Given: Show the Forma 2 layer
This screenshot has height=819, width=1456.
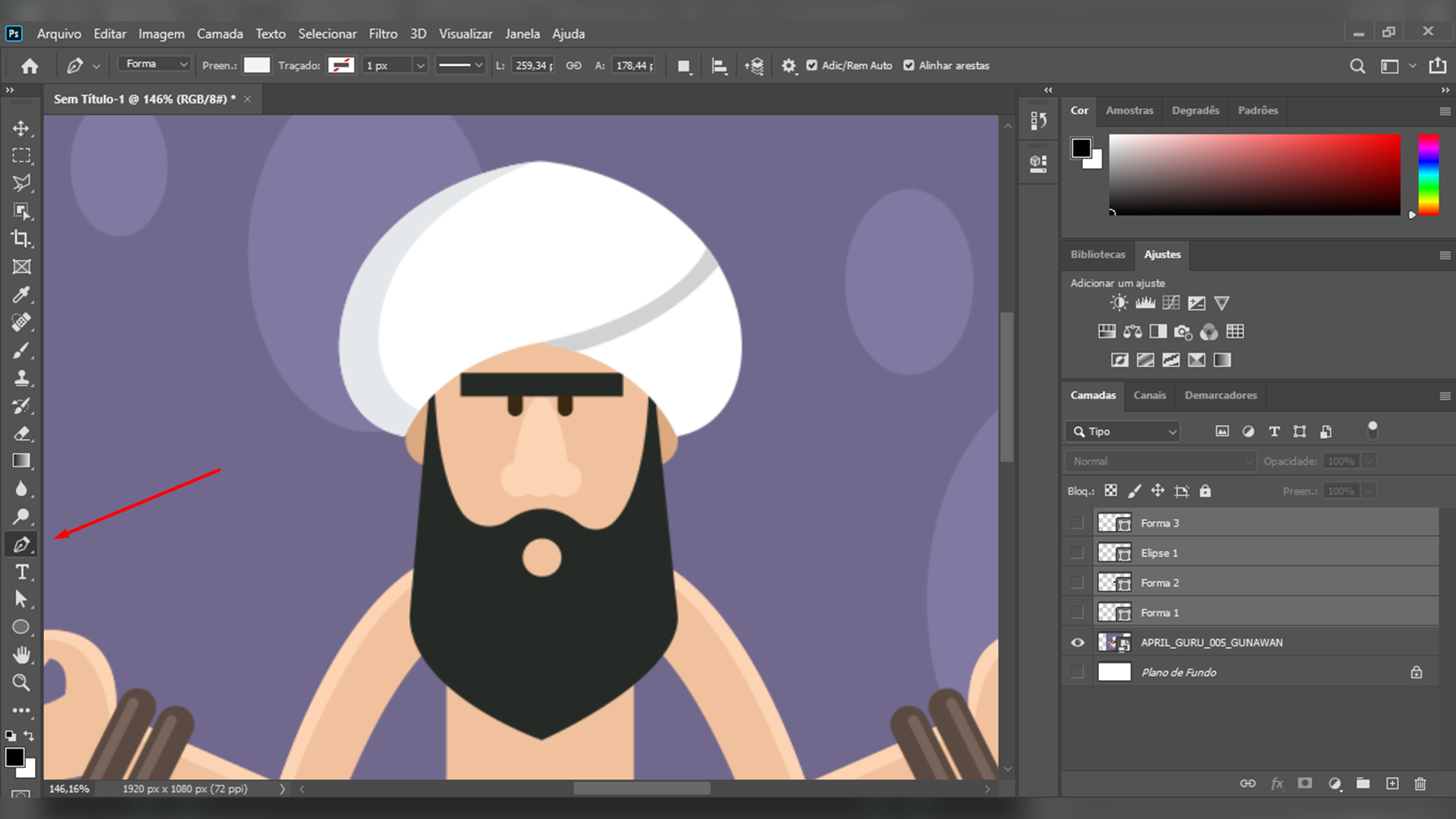Looking at the screenshot, I should point(1077,583).
